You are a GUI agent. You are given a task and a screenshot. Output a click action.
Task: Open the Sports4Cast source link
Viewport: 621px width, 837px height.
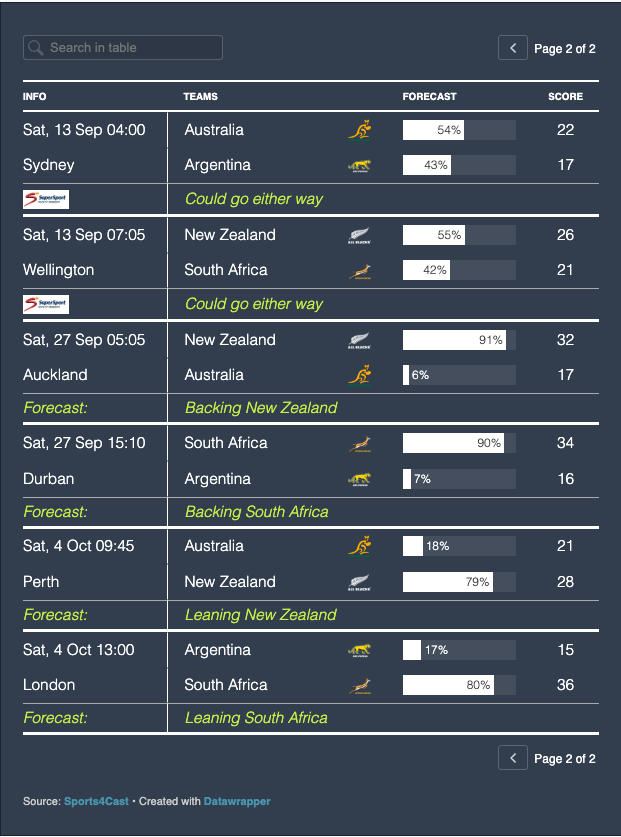pos(96,801)
